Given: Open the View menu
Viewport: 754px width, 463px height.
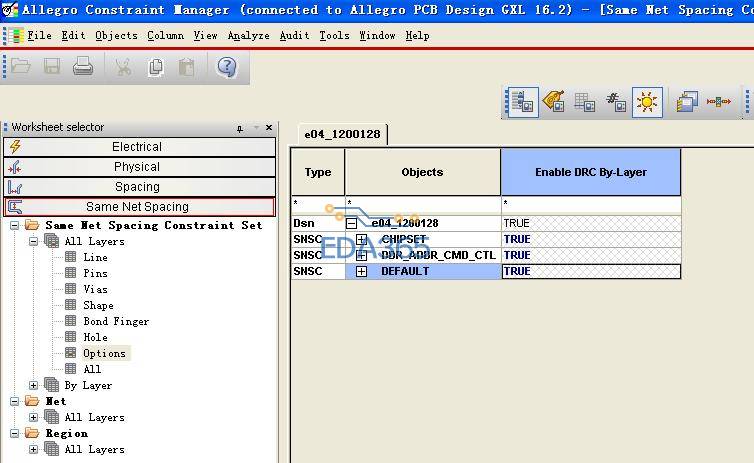Looking at the screenshot, I should click(205, 36).
